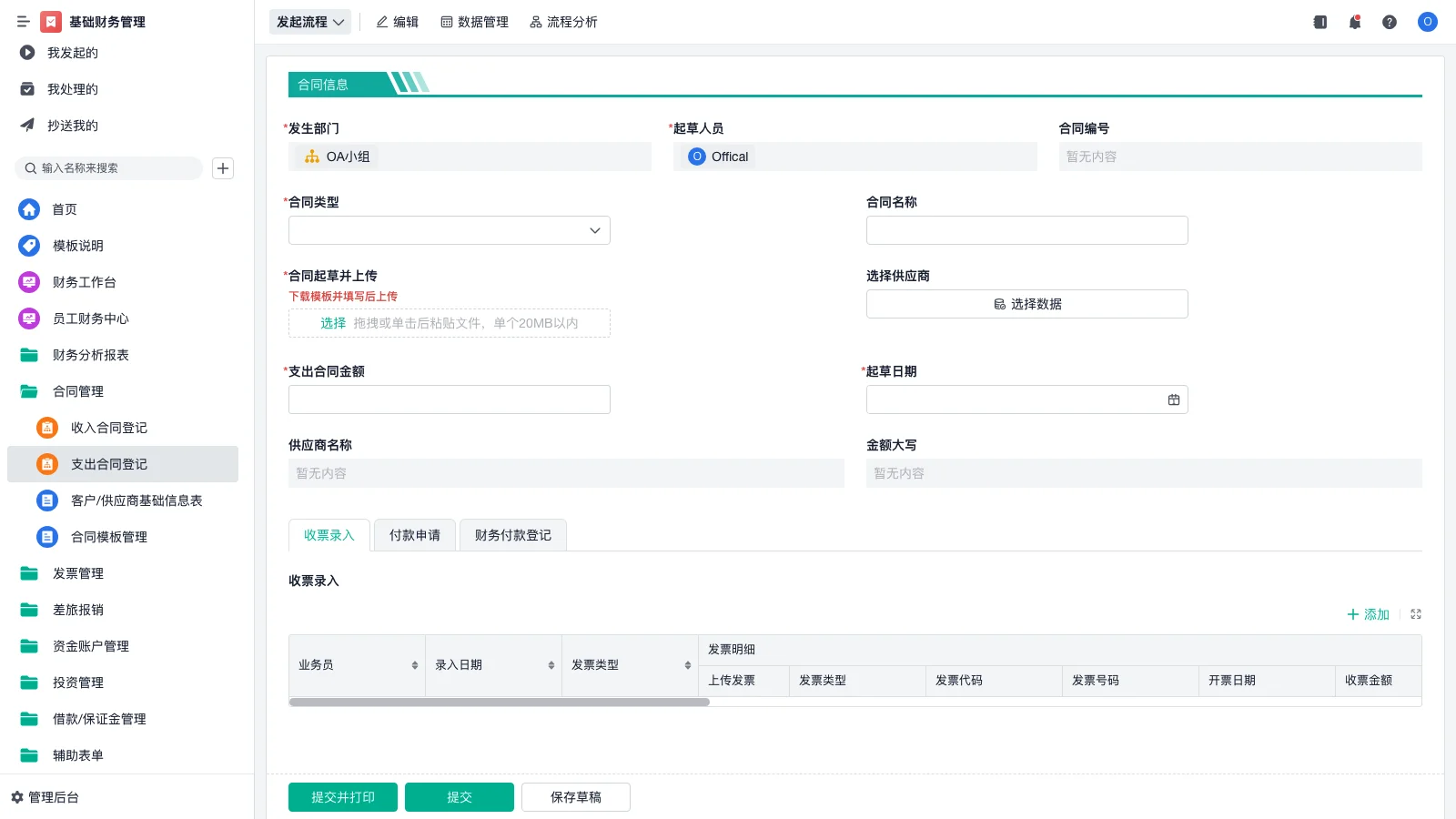Screen dimensions: 1456x819
Task: Focus the sidebar 输入名称来搜索 search box
Action: (x=109, y=168)
